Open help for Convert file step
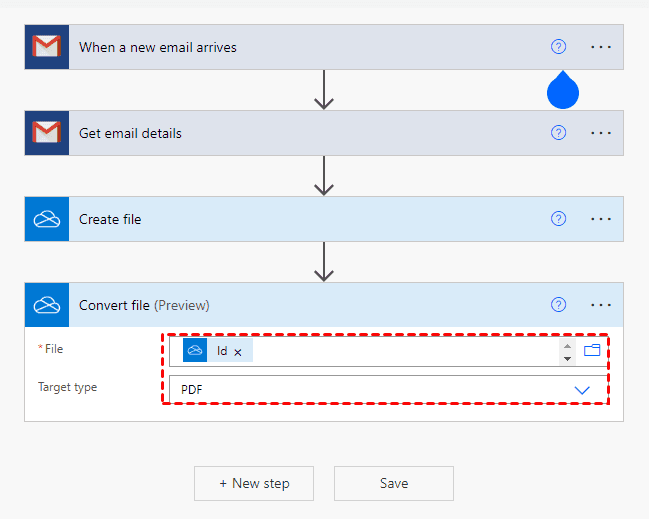 tap(559, 305)
